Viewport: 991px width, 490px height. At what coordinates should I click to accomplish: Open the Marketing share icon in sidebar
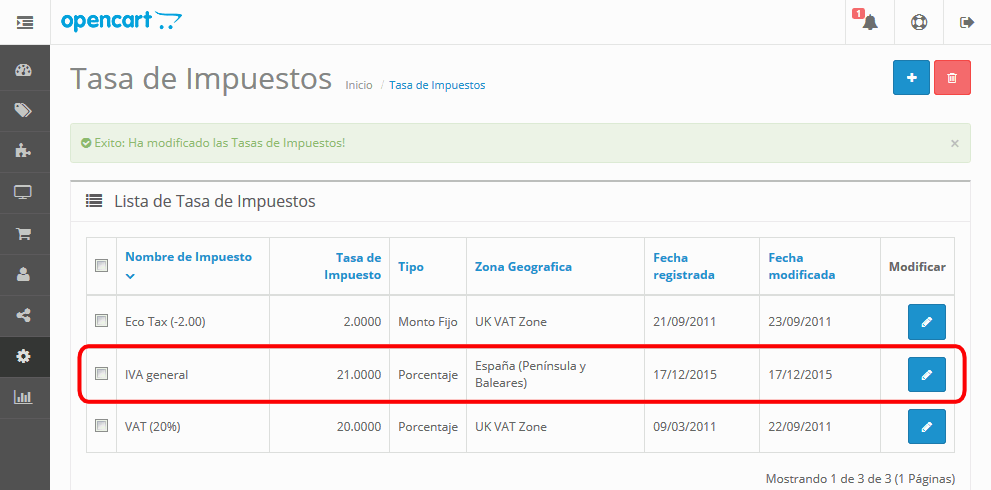[x=23, y=315]
